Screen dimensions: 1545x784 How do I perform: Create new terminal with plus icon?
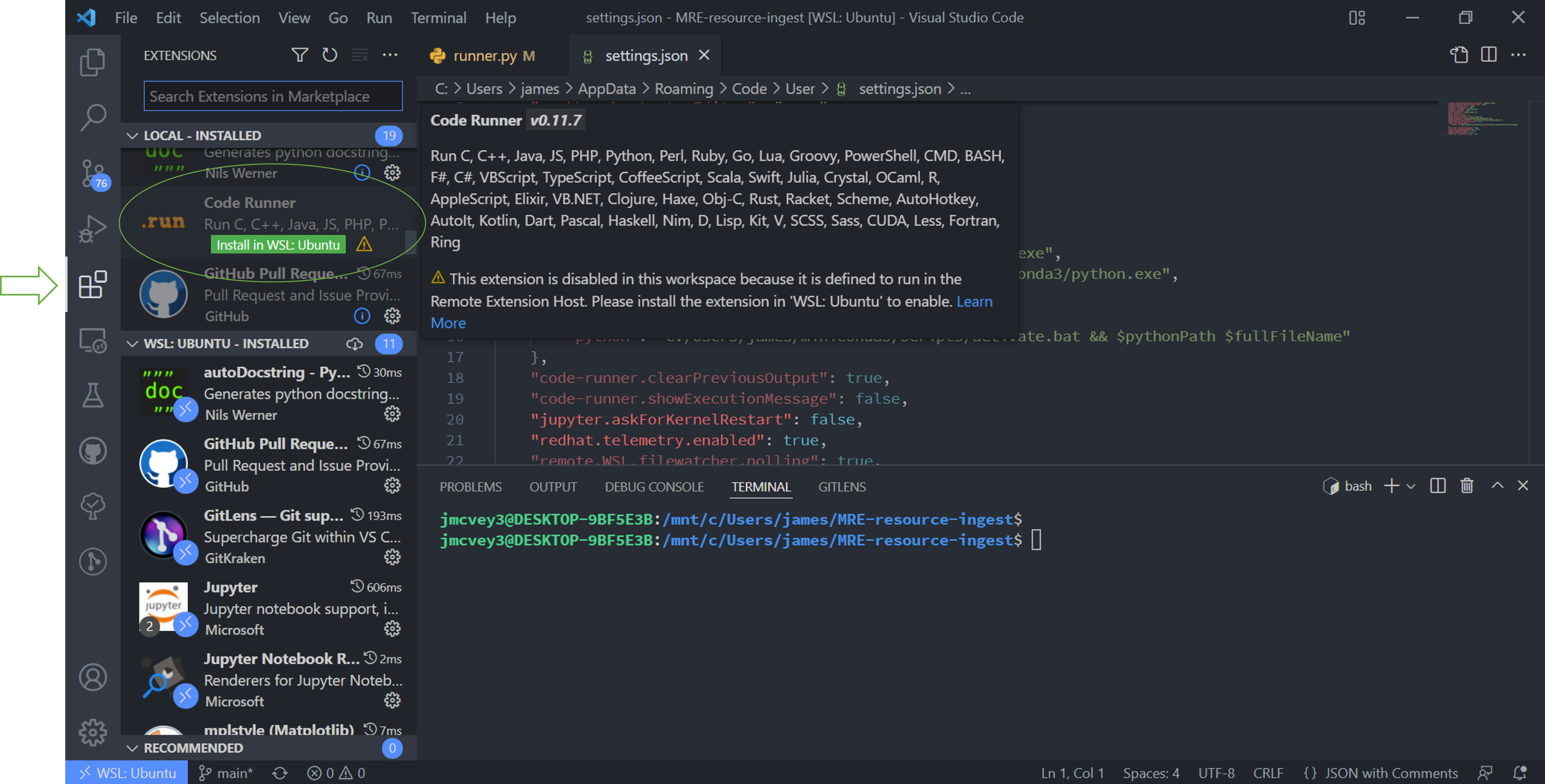click(1391, 485)
